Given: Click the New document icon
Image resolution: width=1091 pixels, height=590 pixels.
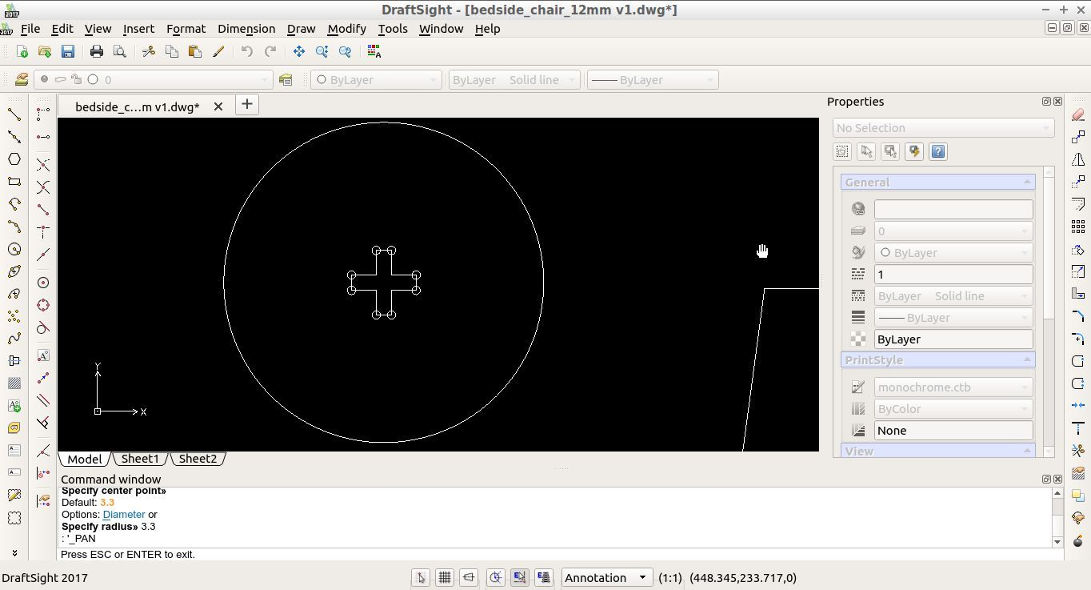Looking at the screenshot, I should point(22,51).
